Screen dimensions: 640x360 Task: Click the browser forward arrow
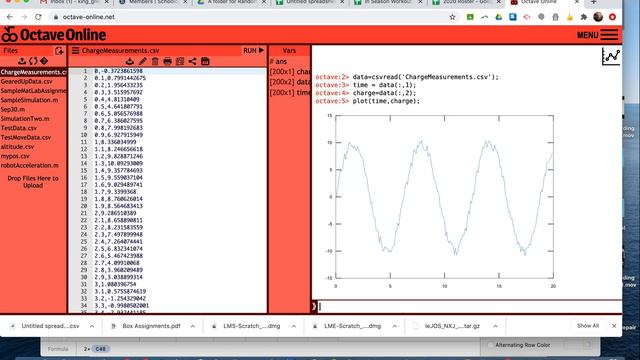(24, 17)
